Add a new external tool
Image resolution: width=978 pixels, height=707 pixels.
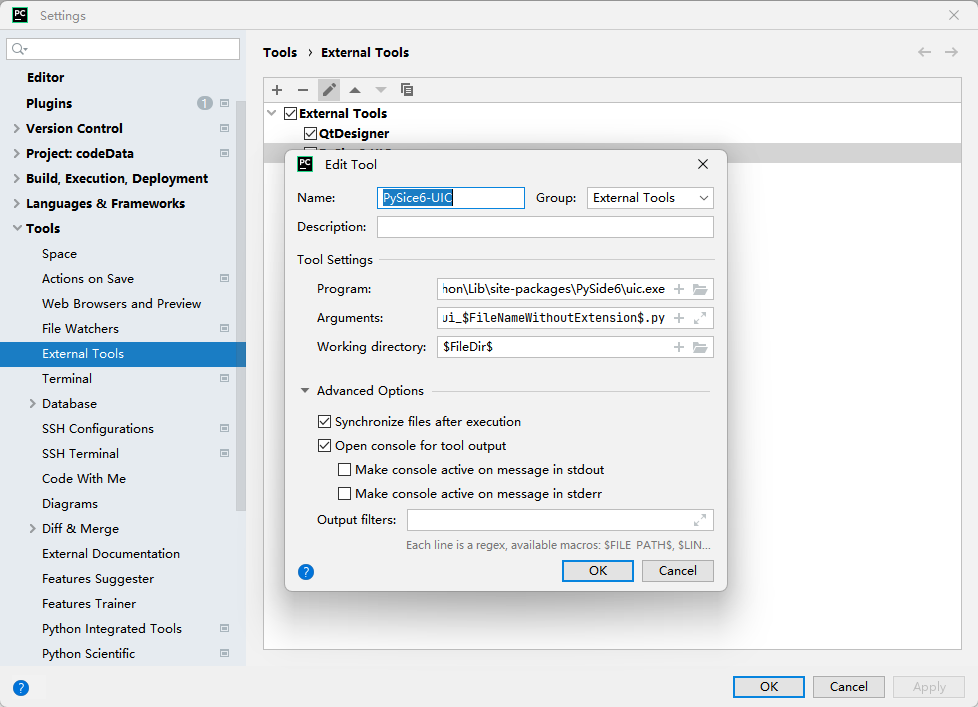point(277,90)
